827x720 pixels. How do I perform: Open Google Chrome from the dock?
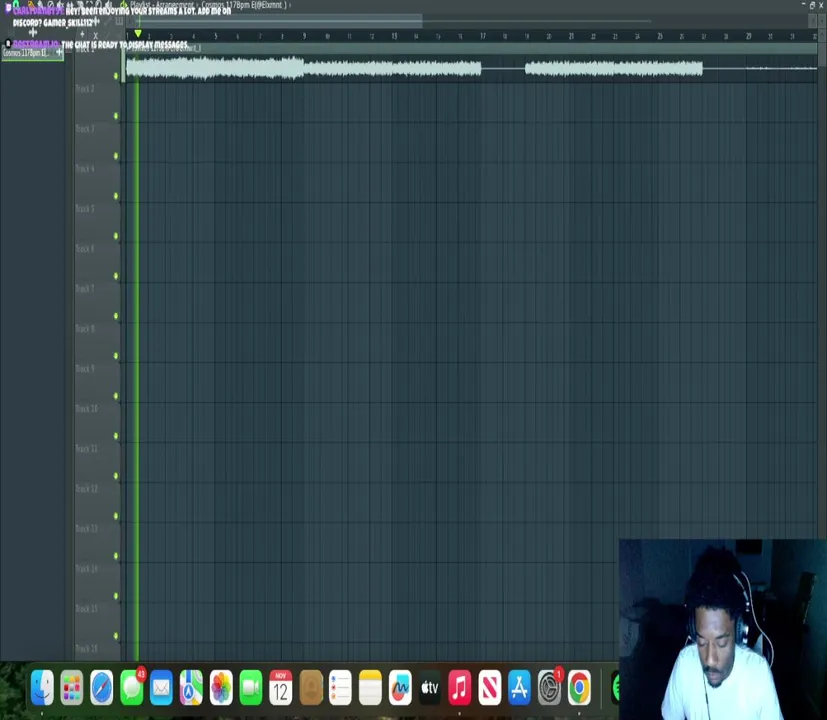pos(579,688)
